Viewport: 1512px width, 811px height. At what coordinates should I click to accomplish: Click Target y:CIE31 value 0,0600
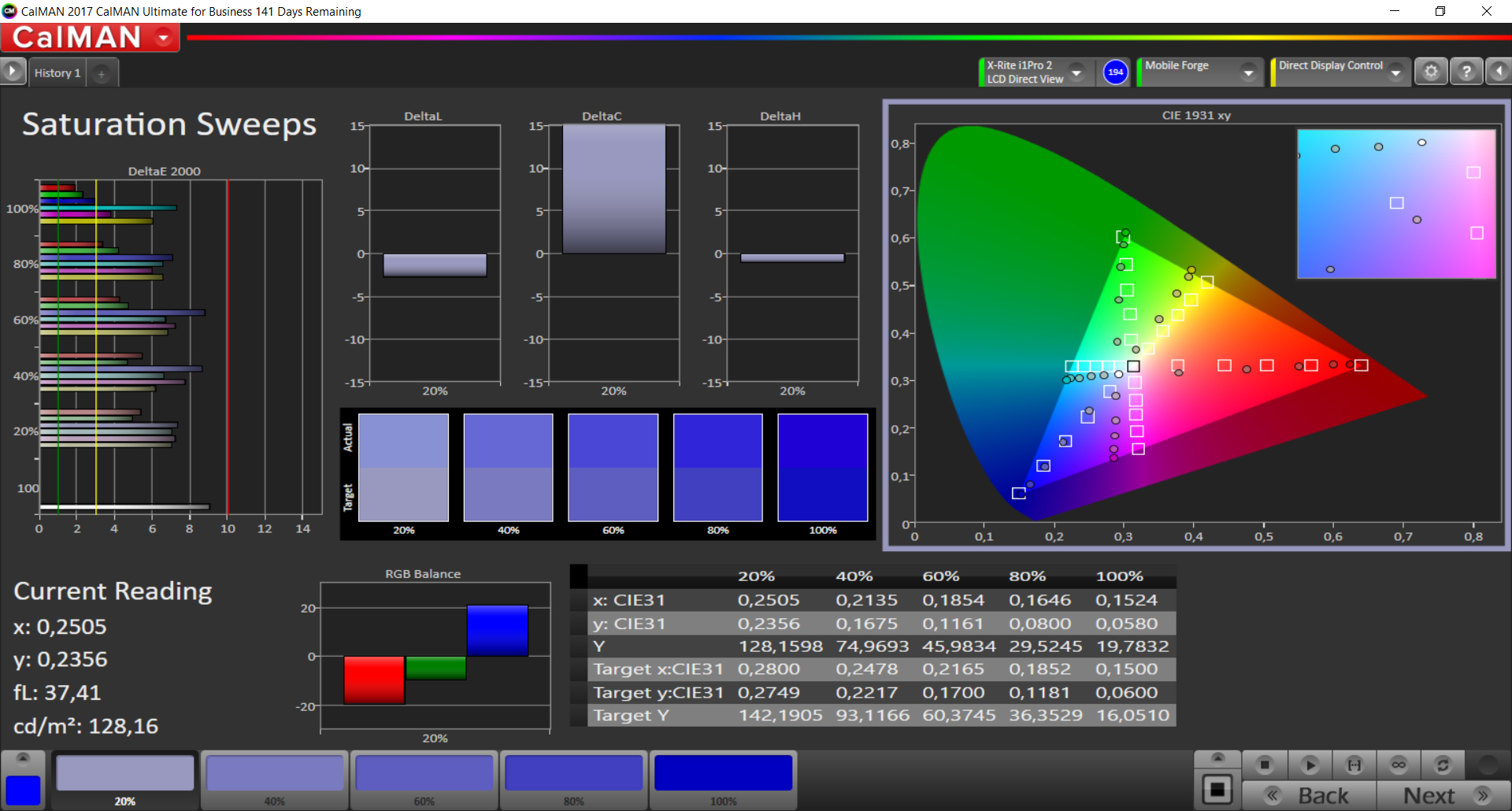click(x=1127, y=693)
